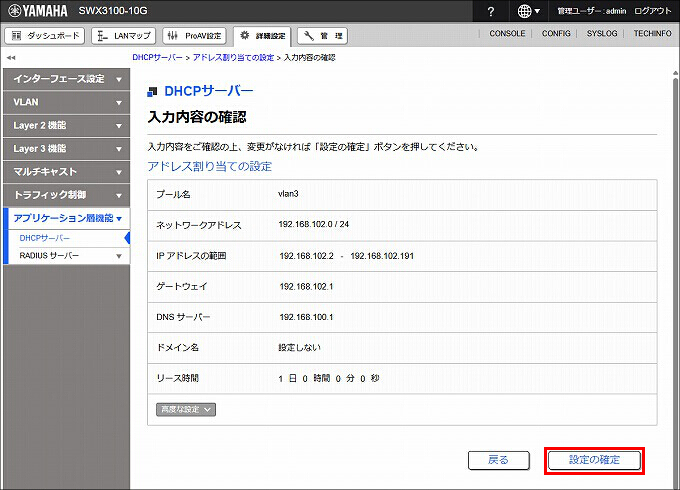Select the 詳細設定 tab

[x=262, y=36]
